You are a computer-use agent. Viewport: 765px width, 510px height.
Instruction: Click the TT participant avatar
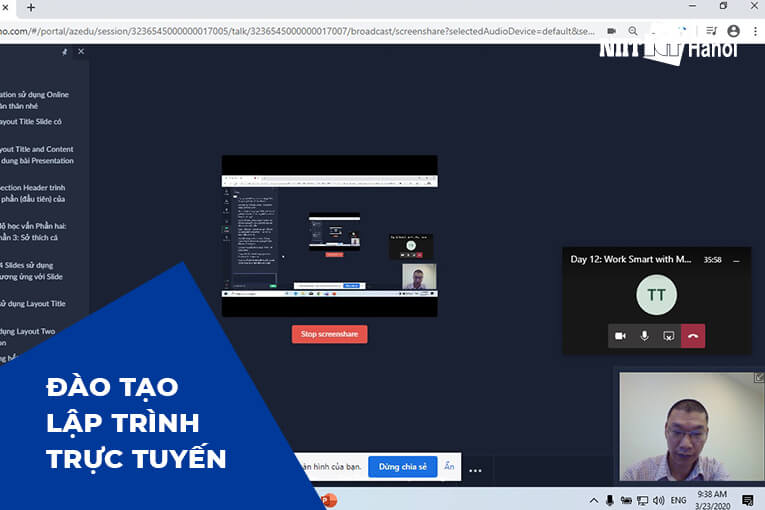point(656,295)
